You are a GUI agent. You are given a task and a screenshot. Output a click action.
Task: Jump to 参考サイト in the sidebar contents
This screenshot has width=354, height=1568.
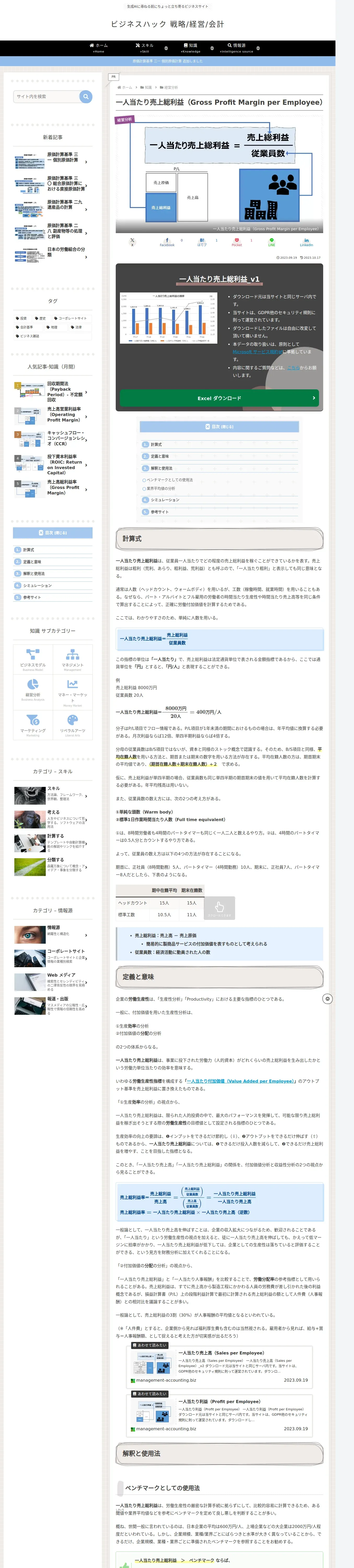point(32,597)
